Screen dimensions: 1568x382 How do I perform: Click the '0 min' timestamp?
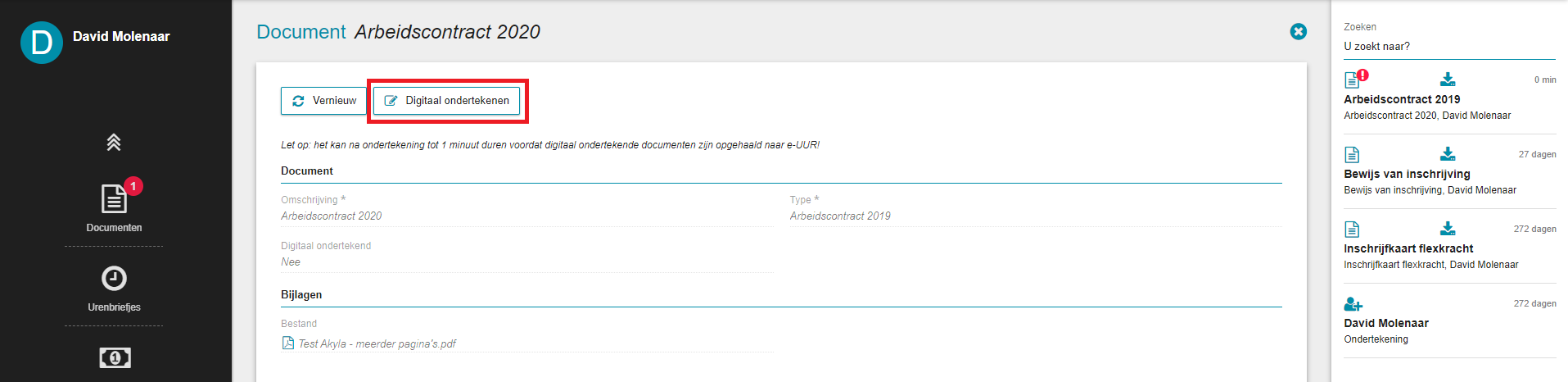1545,80
